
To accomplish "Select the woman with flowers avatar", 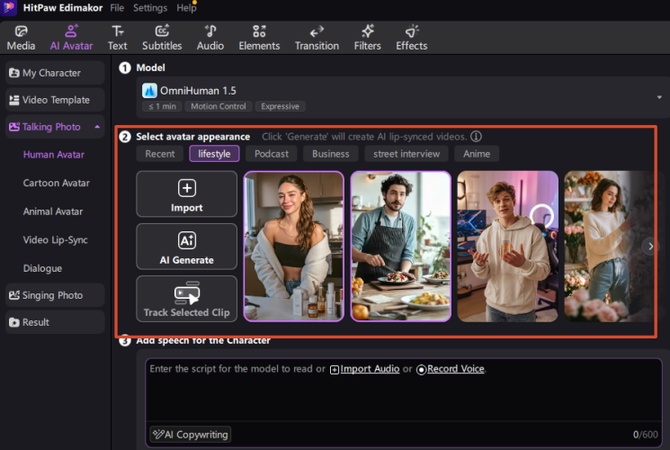I will (x=608, y=246).
